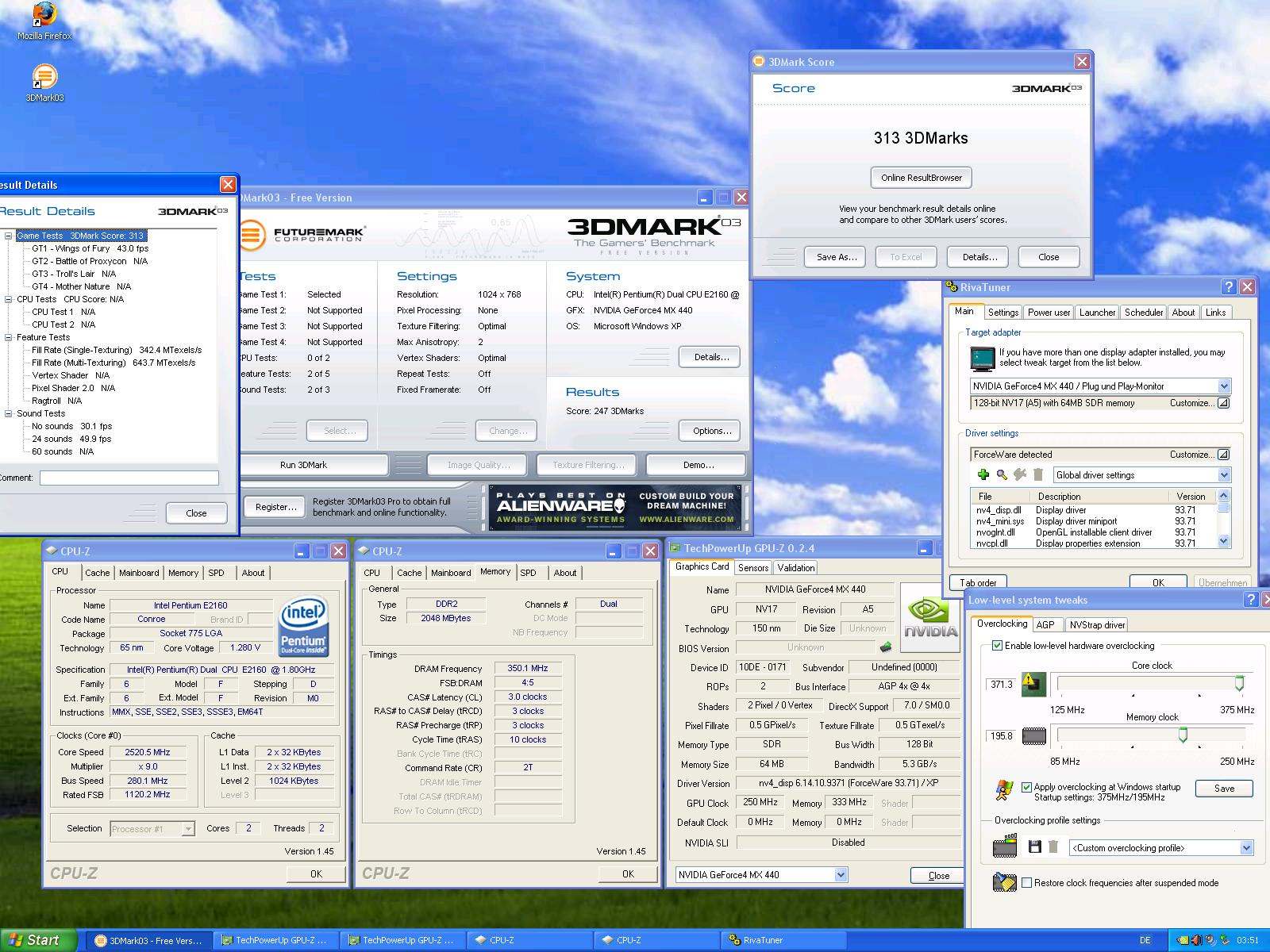Click the BIOS lookup icon in GPU-Z
Viewport: 1270px width, 952px height.
point(886,647)
